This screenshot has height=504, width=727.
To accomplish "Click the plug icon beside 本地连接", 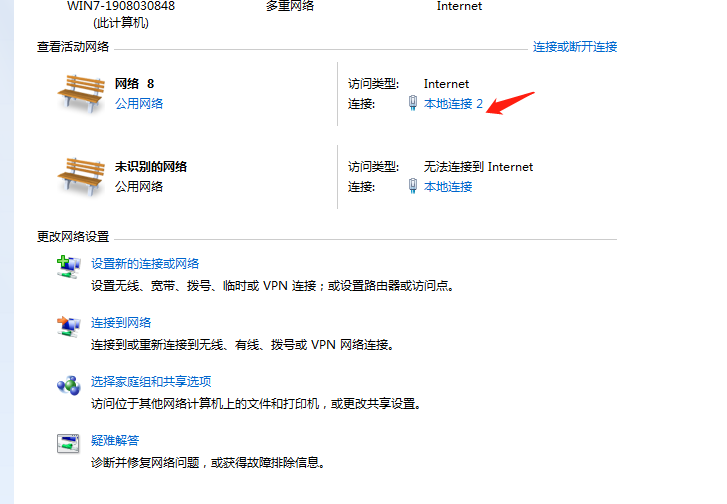I will click(x=413, y=187).
